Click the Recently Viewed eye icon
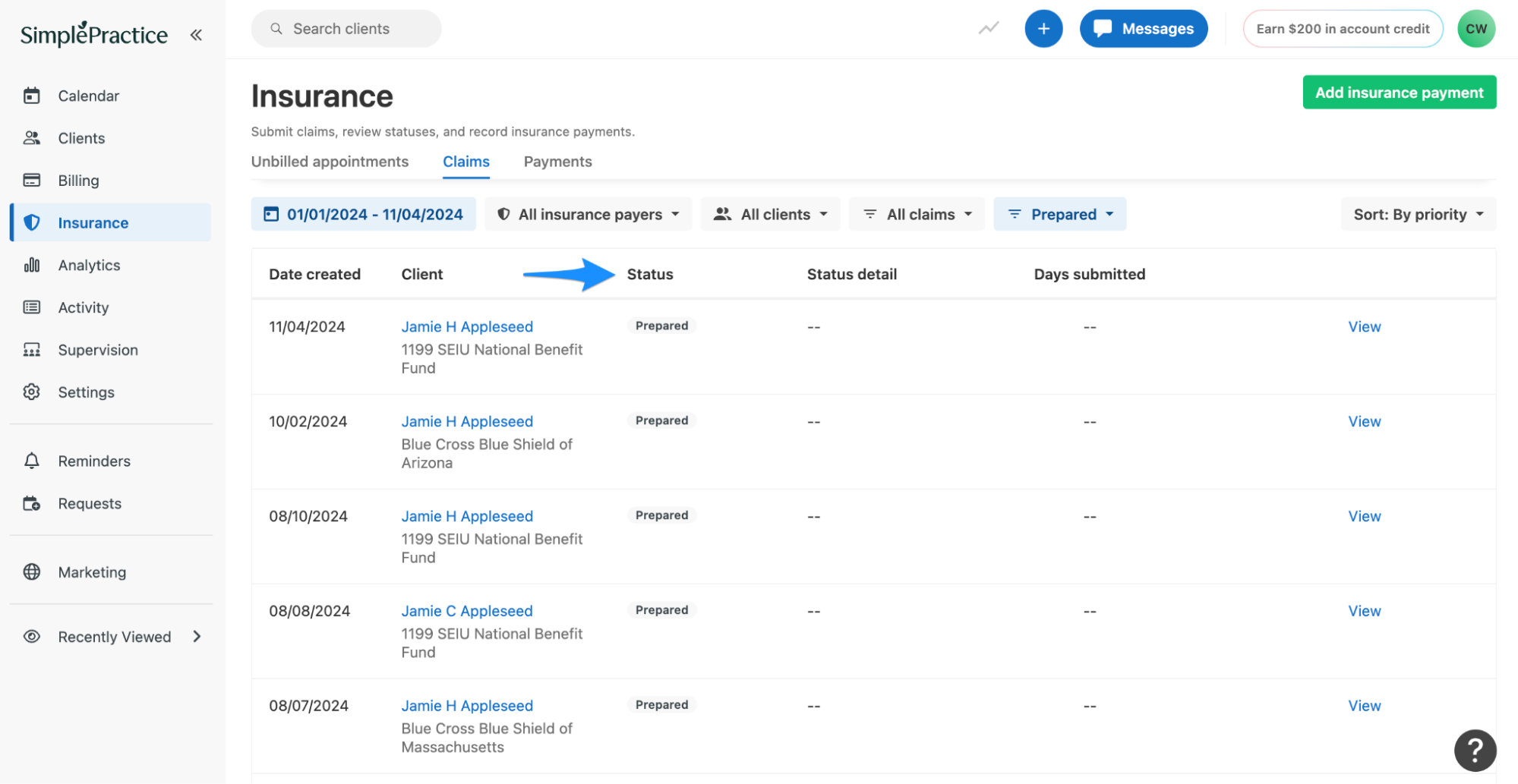 tap(31, 637)
